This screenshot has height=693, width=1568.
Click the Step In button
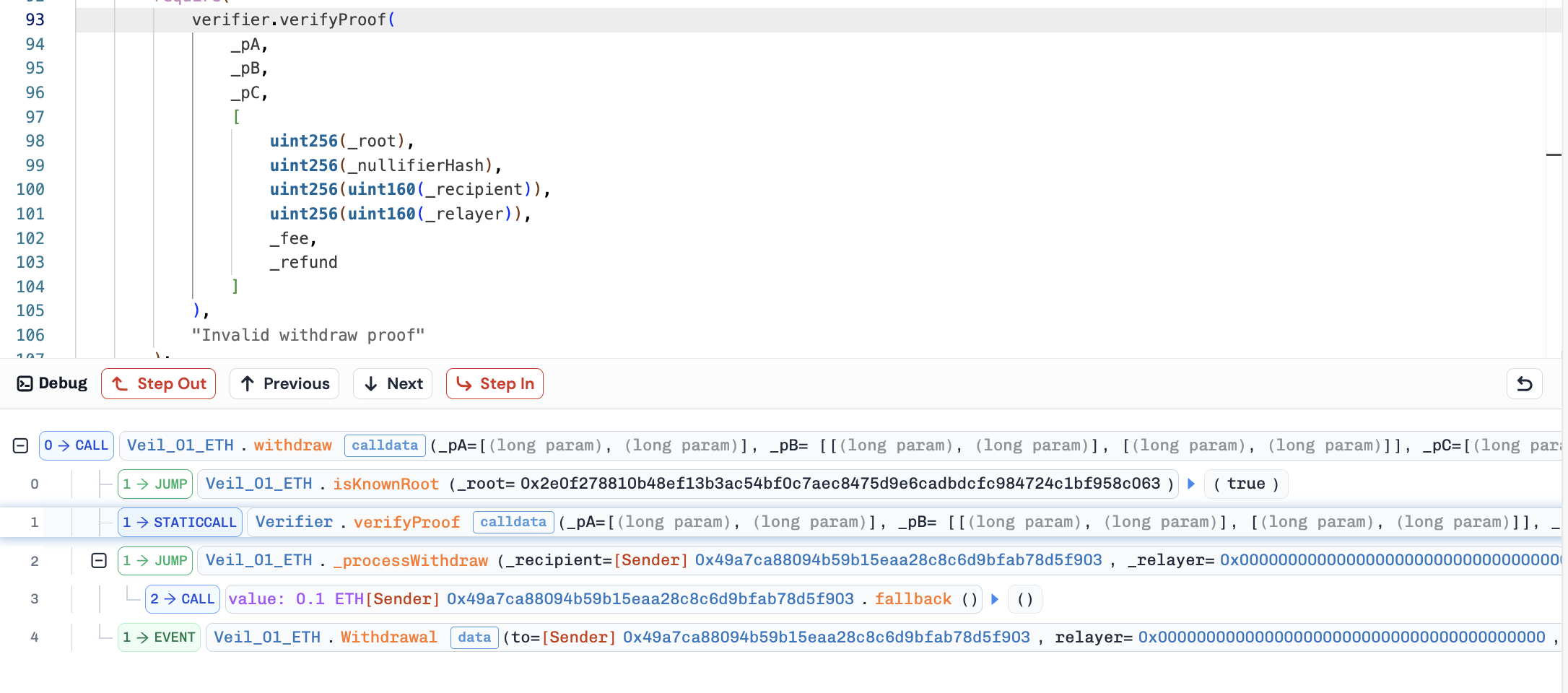495,384
